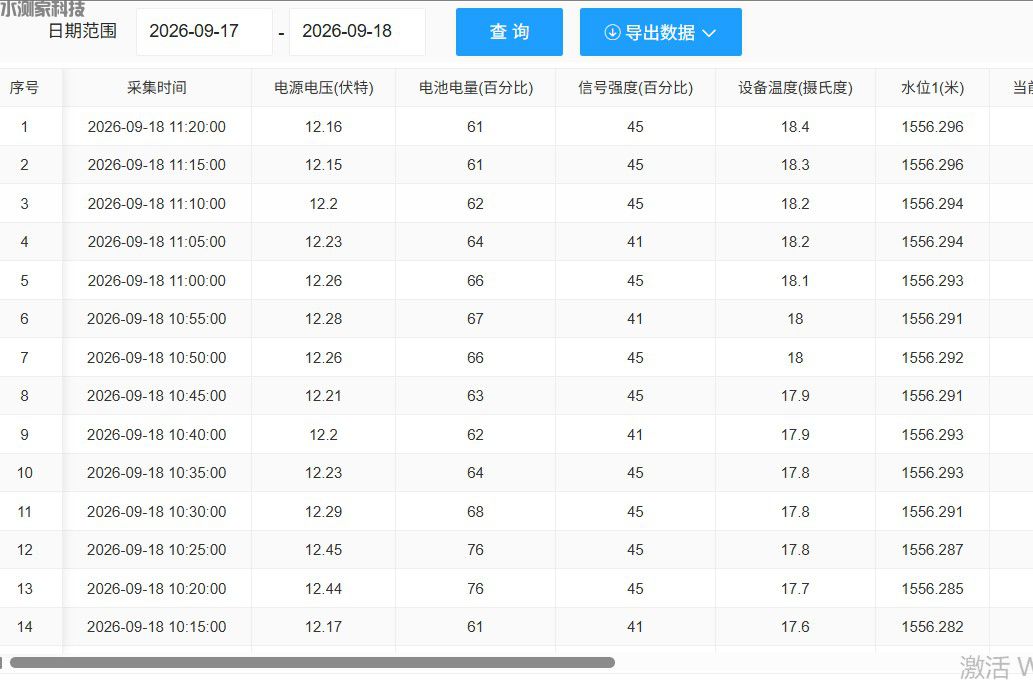Click water level 1556.285 in row 13
The width and height of the screenshot is (1033, 684).
(x=932, y=589)
